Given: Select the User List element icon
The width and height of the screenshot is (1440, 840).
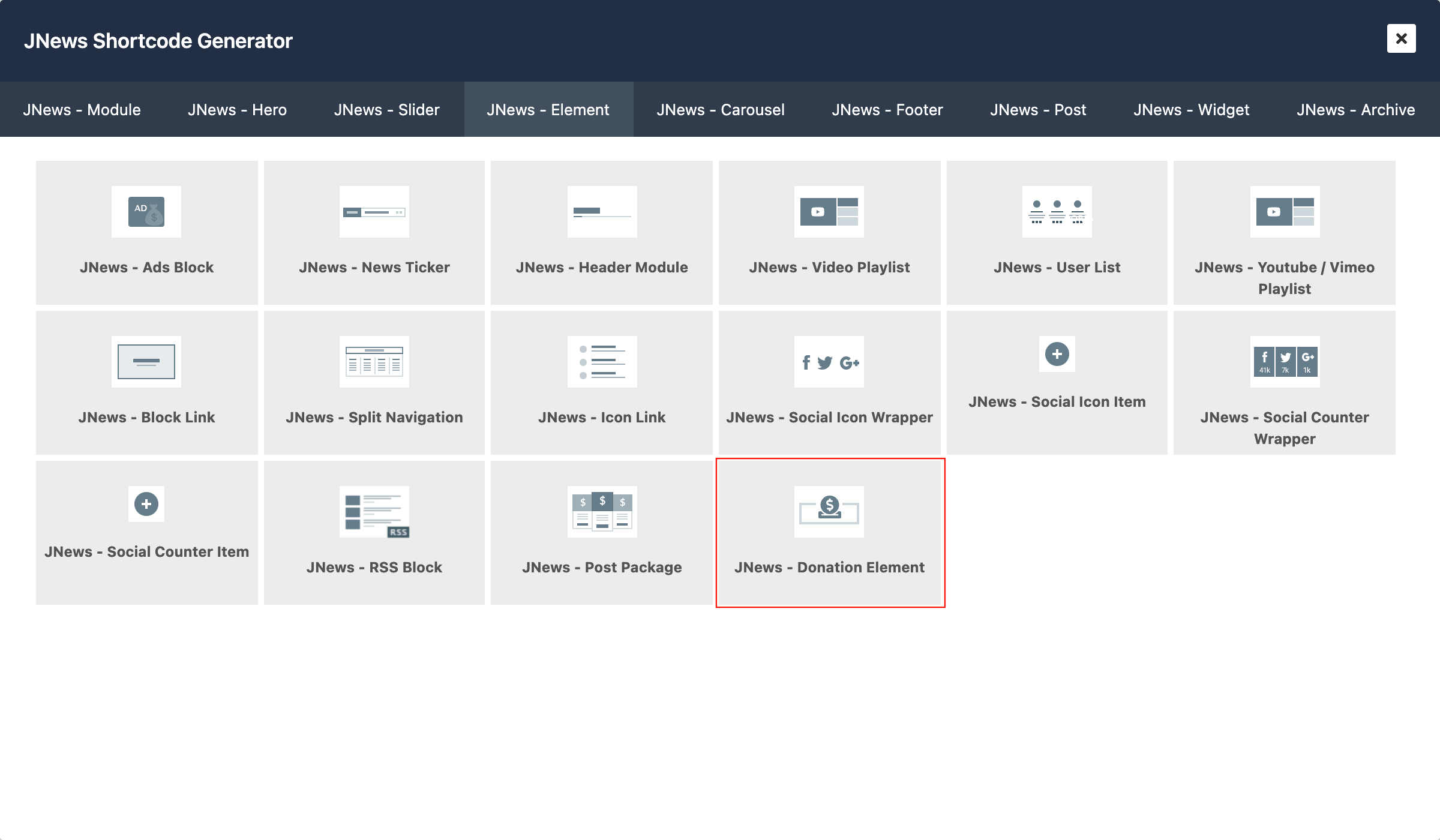Looking at the screenshot, I should click(x=1057, y=212).
